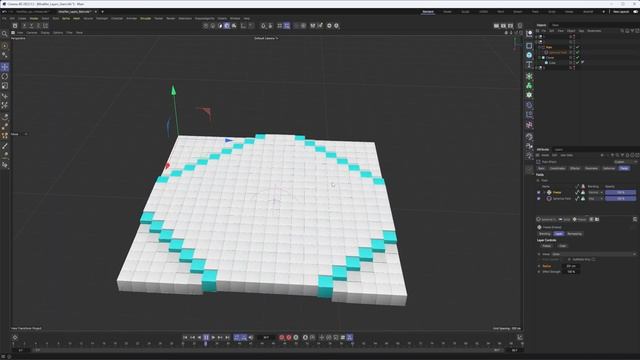Open the Takes tab in Object Manager
Viewport: 640px width, 360px height.
555,25
